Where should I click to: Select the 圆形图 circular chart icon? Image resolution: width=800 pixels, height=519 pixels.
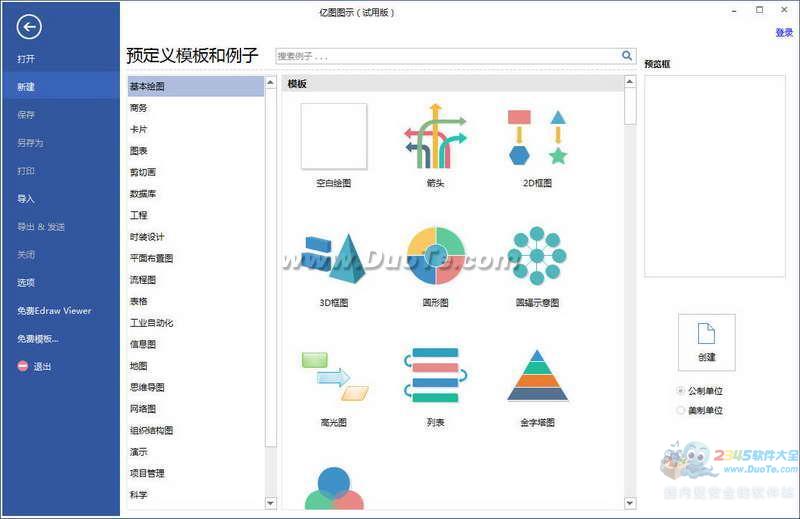[435, 256]
